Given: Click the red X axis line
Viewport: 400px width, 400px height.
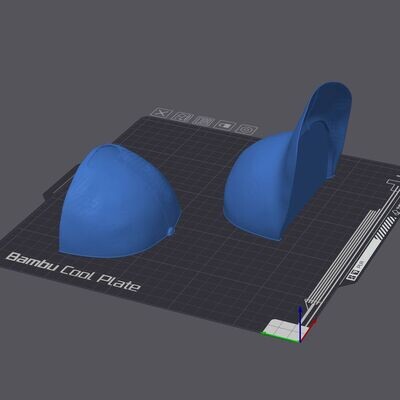Looking at the screenshot, I should coord(309,330).
